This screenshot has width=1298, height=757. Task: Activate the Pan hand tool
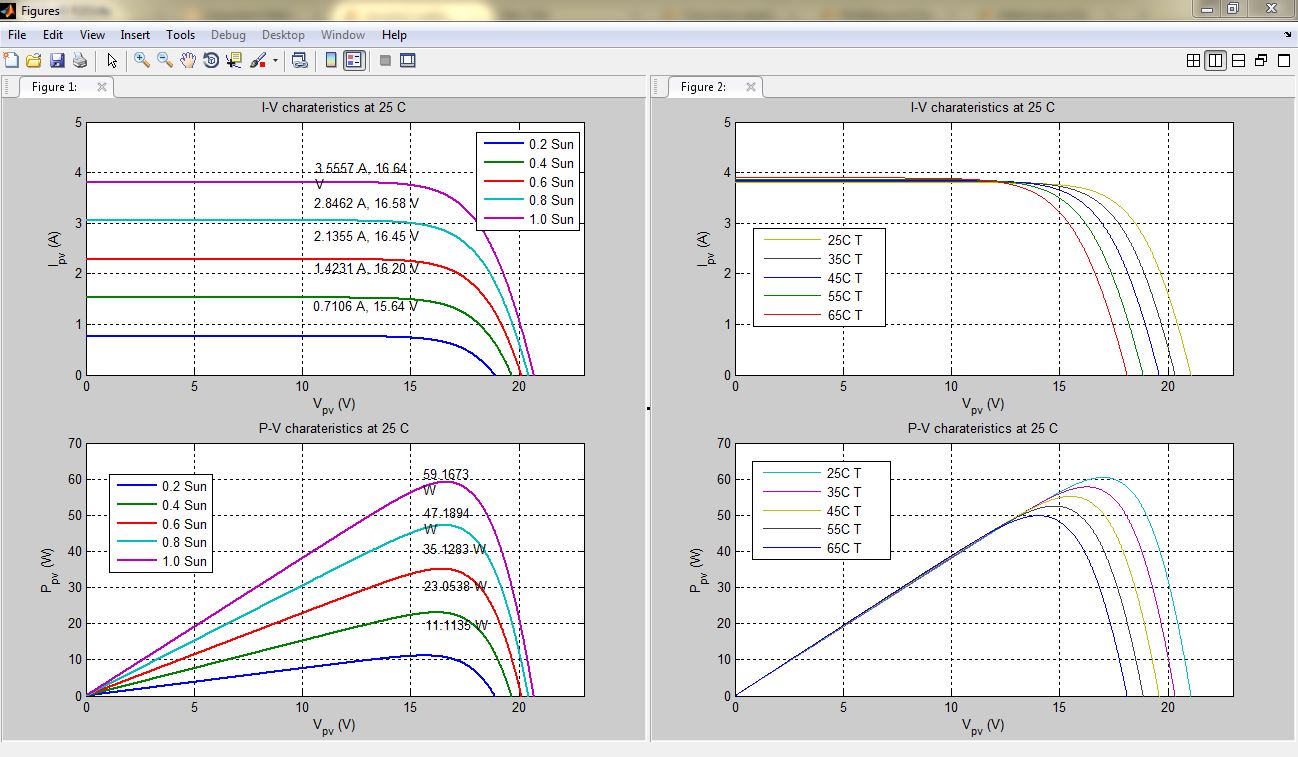[188, 60]
